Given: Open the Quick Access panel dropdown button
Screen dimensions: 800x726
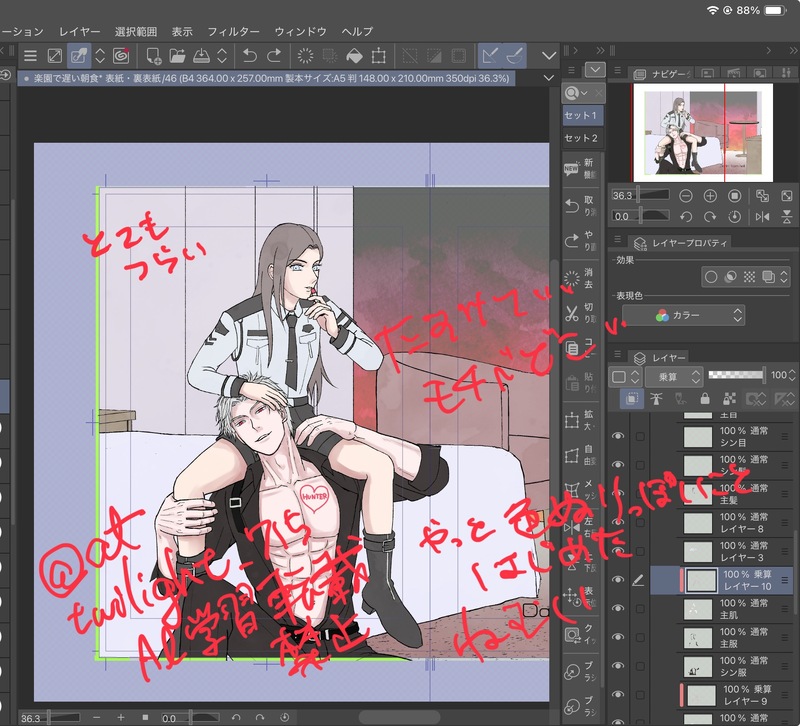Looking at the screenshot, I should (x=595, y=69).
